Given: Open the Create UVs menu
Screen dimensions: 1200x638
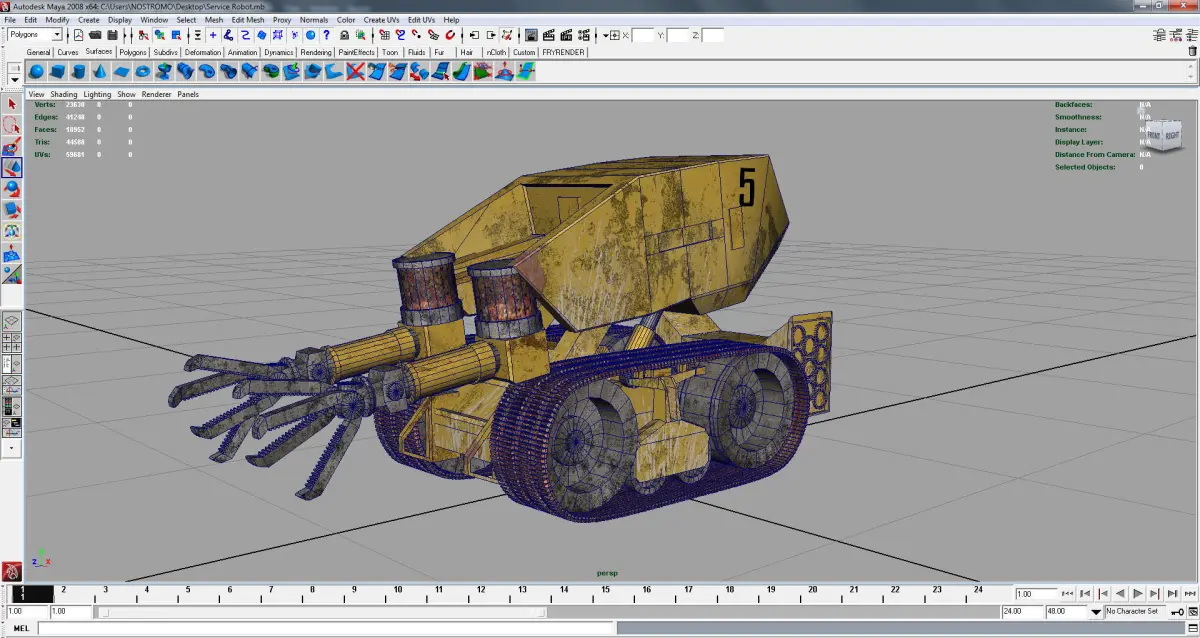Looking at the screenshot, I should 382,20.
